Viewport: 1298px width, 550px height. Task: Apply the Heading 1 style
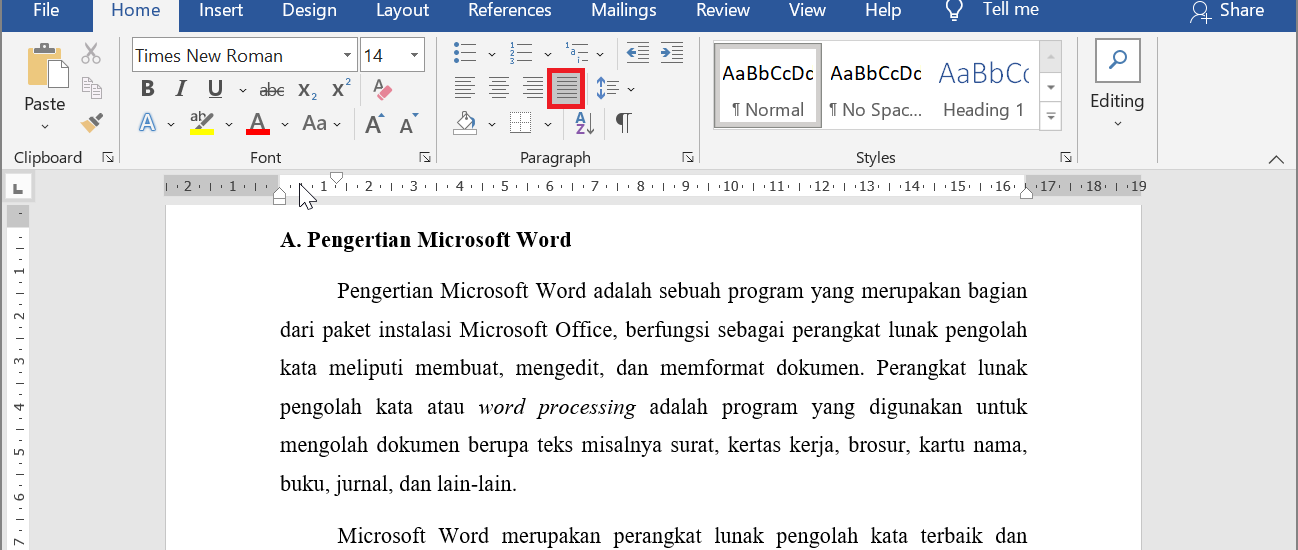tap(984, 86)
